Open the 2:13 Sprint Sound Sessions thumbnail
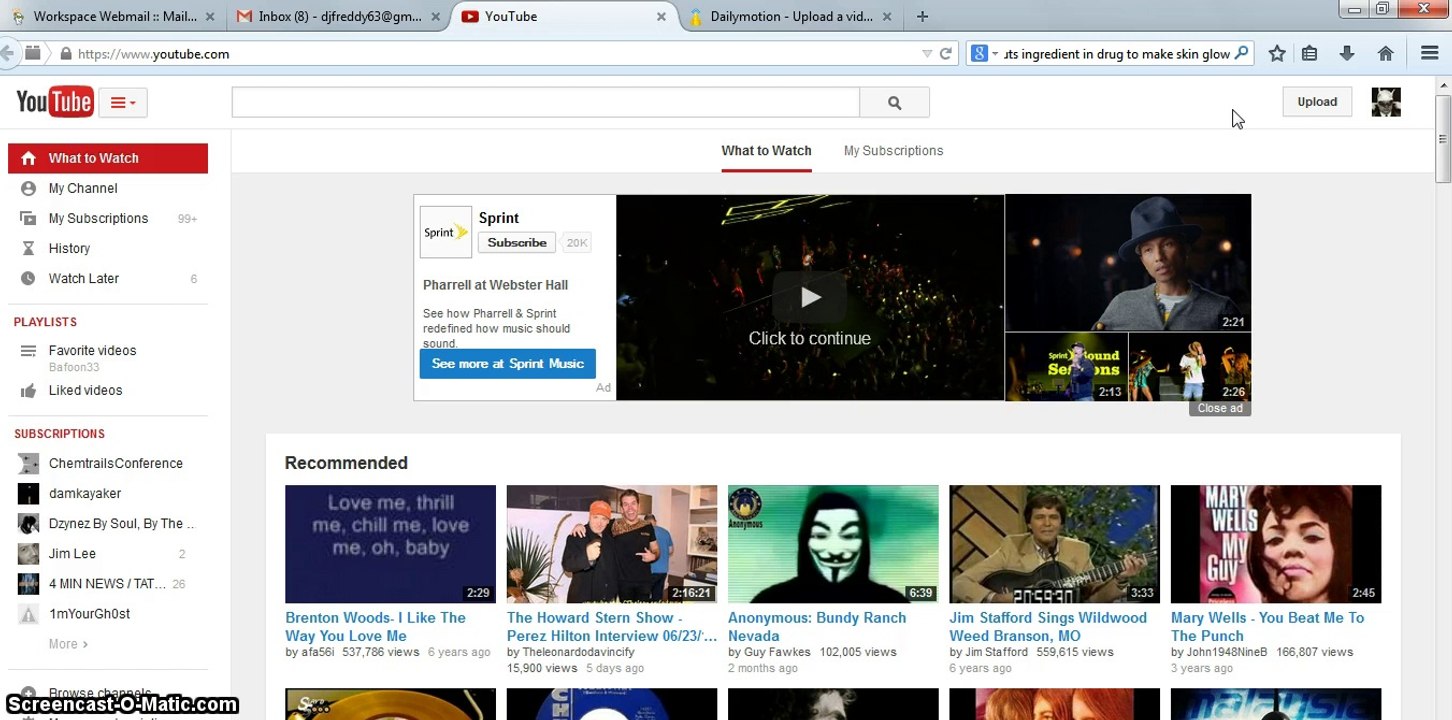 pos(1067,367)
